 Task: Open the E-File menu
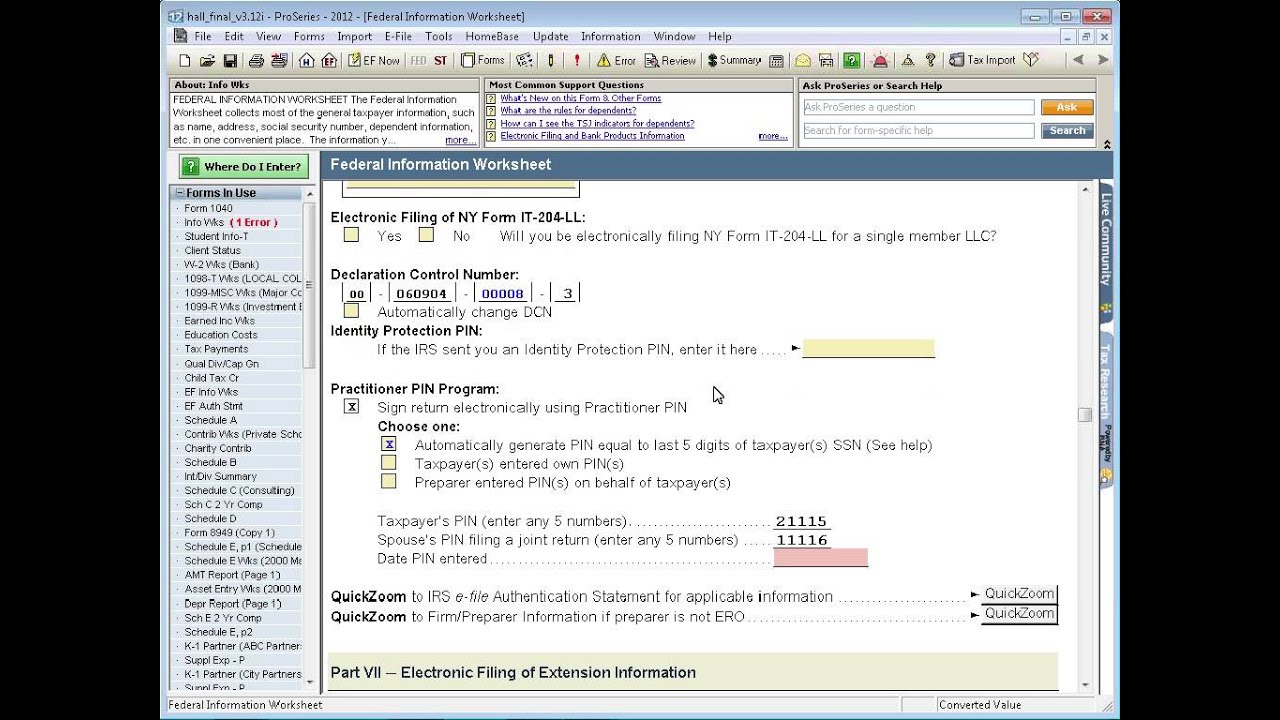tap(398, 36)
